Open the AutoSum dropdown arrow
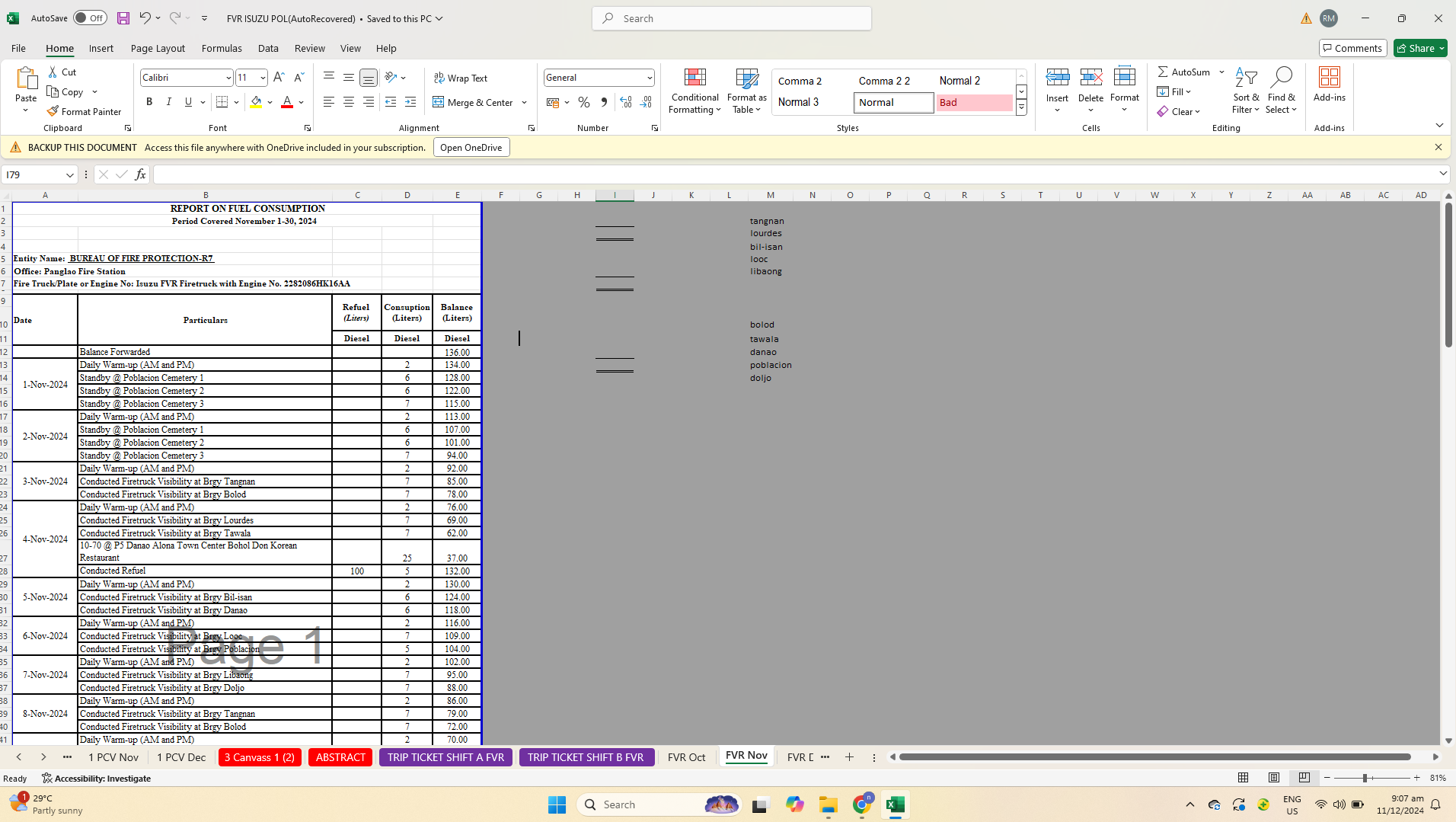The height and width of the screenshot is (822, 1456). tap(1221, 72)
